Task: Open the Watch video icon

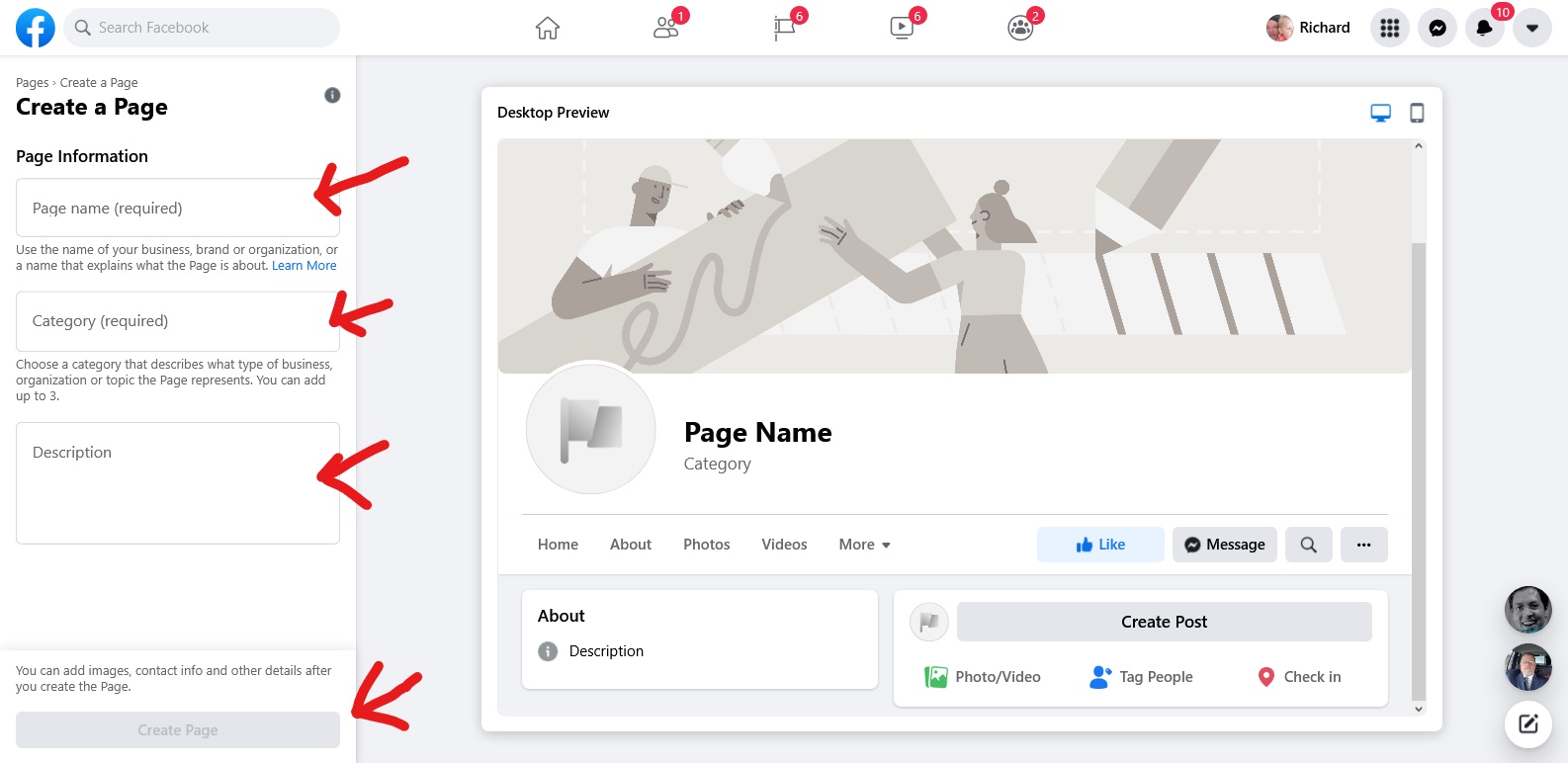Action: click(902, 28)
